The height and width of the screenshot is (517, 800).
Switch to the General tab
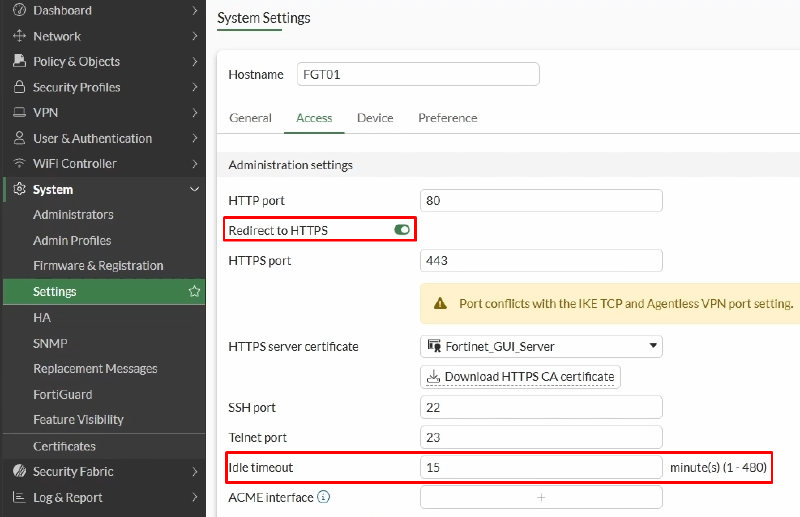251,118
